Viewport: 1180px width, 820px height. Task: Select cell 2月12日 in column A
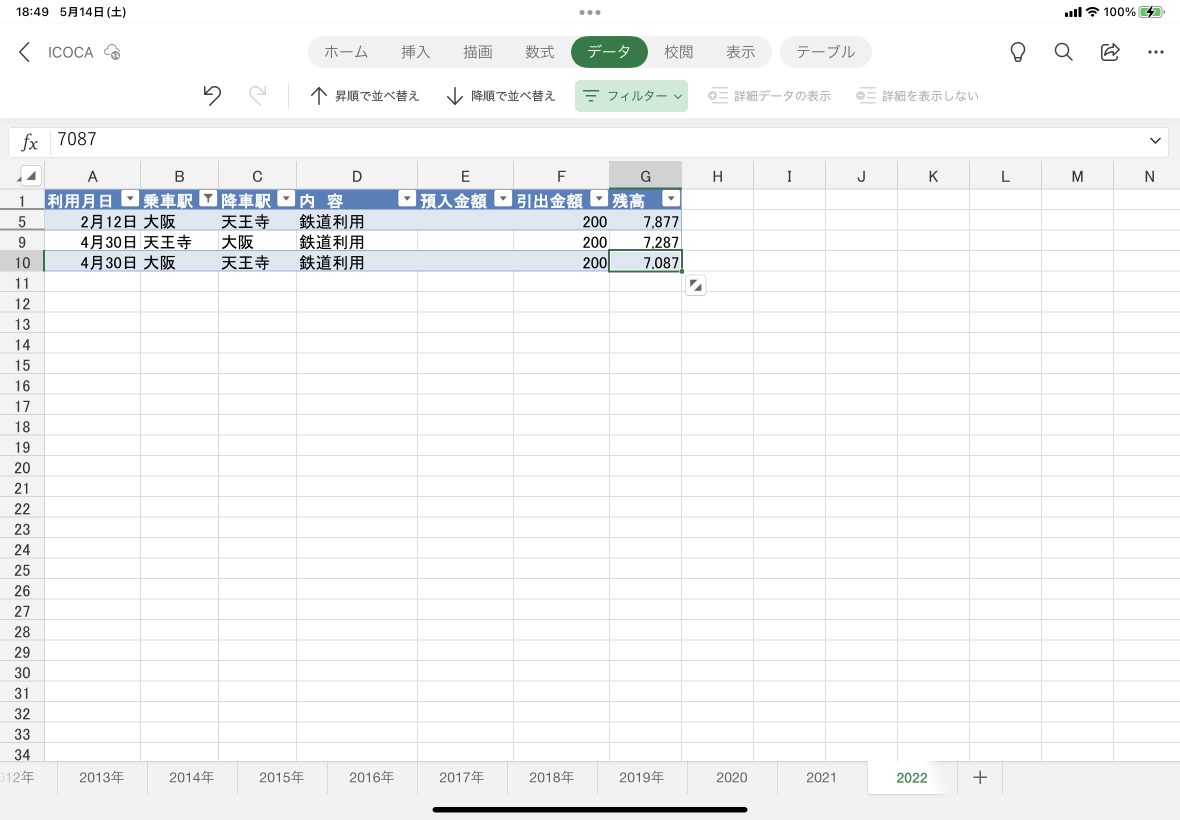[x=93, y=221]
